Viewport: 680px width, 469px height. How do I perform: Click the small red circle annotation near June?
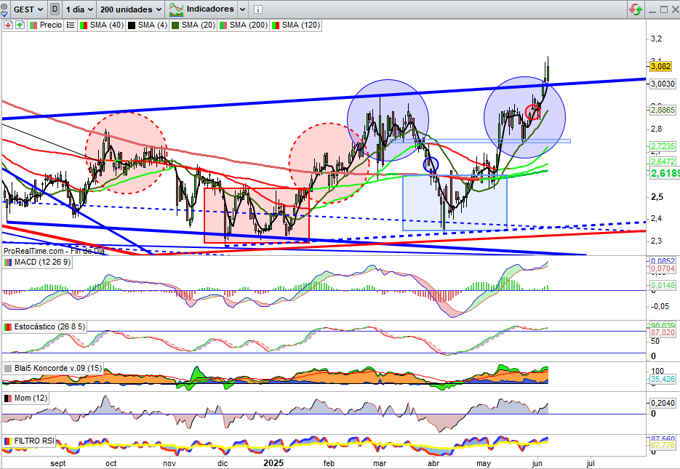point(533,112)
